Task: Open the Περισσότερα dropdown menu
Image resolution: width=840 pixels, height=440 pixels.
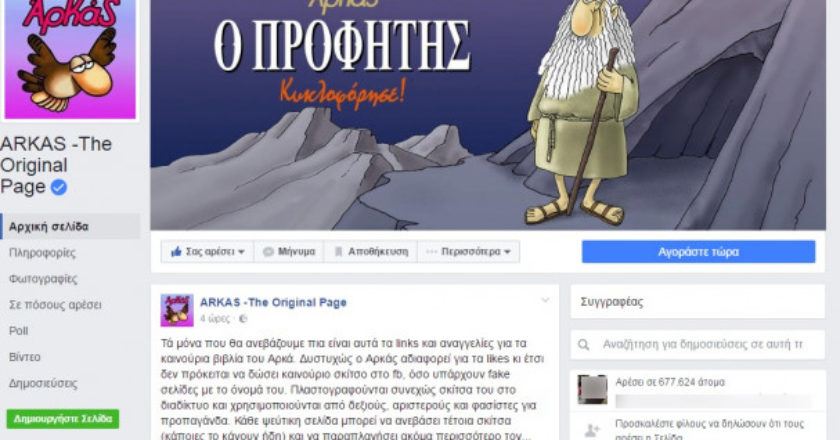Action: 468,252
